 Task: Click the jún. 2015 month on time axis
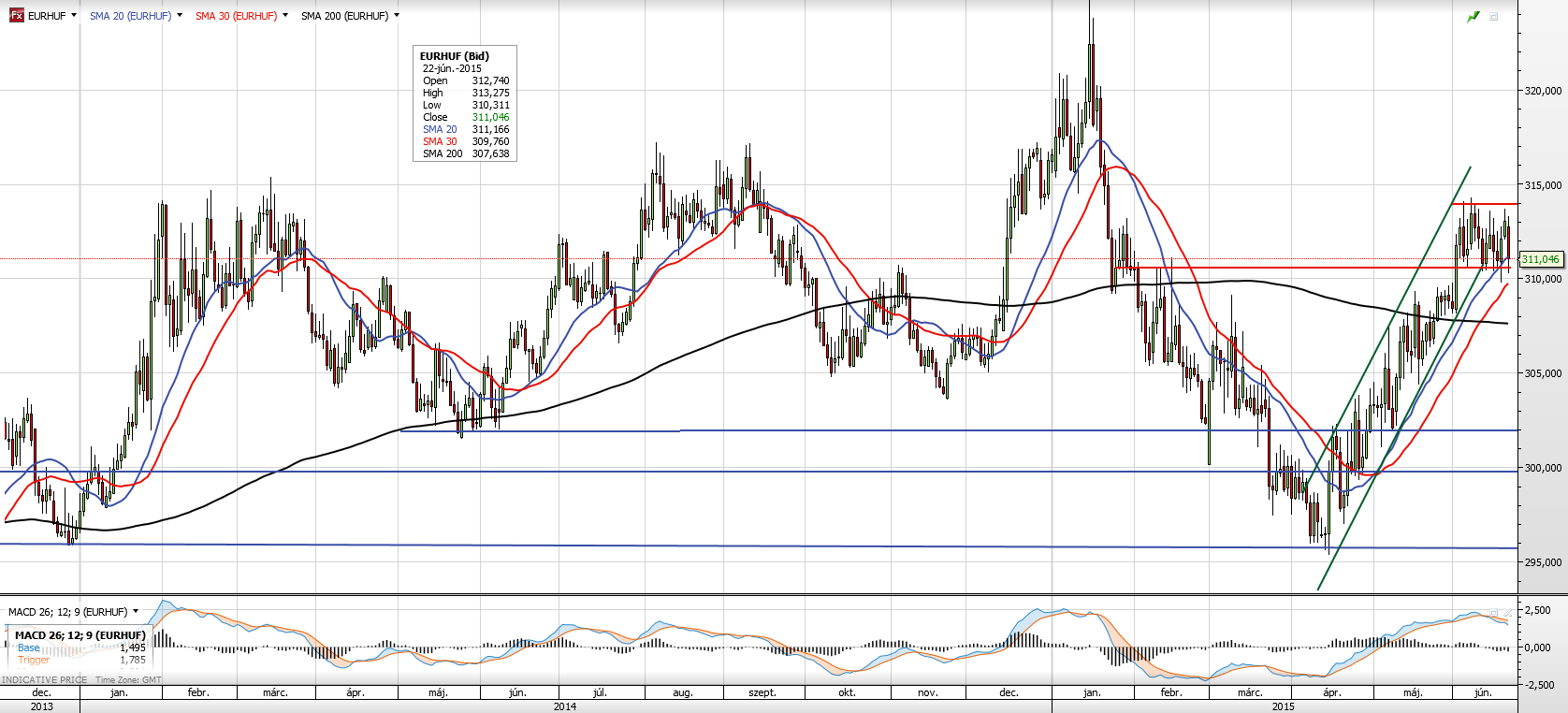[1483, 692]
